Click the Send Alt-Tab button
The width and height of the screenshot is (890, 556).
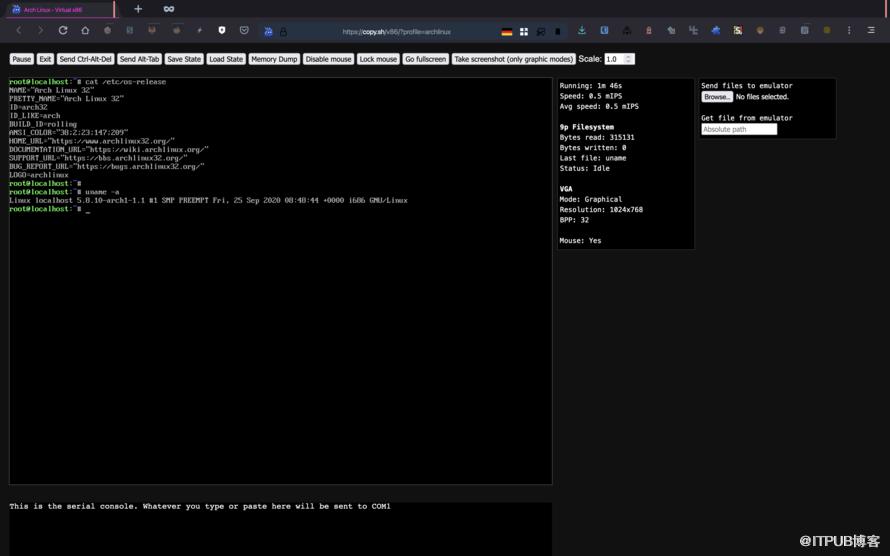click(140, 59)
